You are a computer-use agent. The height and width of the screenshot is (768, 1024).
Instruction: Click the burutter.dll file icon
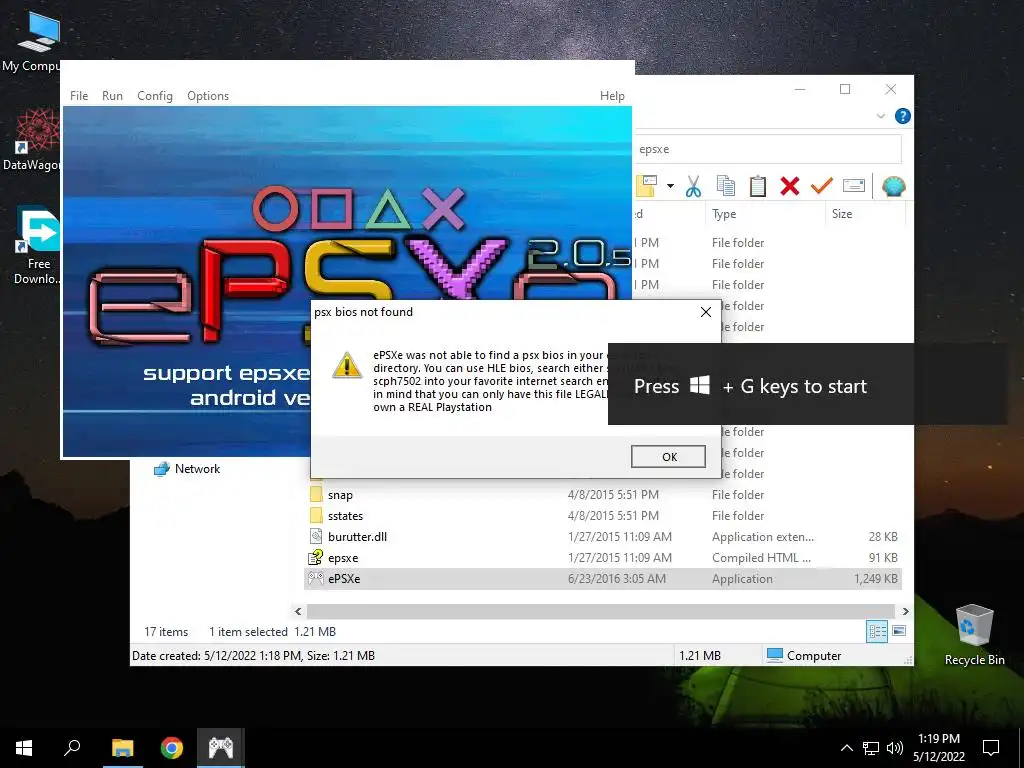[x=316, y=537]
